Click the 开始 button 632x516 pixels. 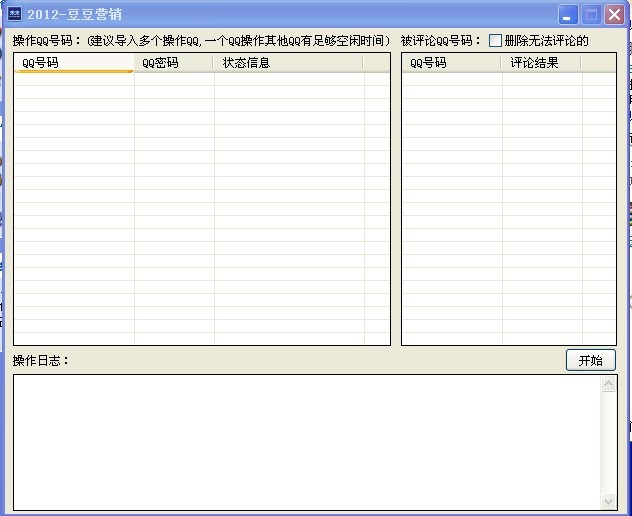pos(590,360)
